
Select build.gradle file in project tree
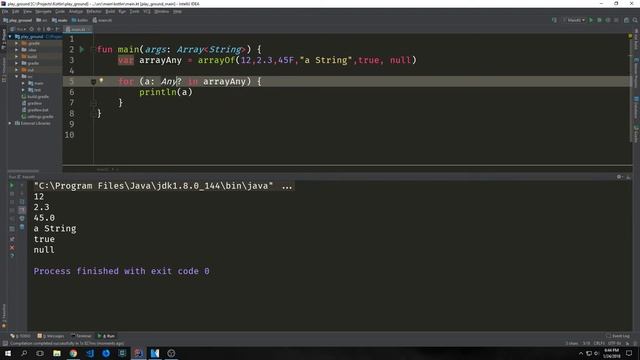[x=35, y=97]
